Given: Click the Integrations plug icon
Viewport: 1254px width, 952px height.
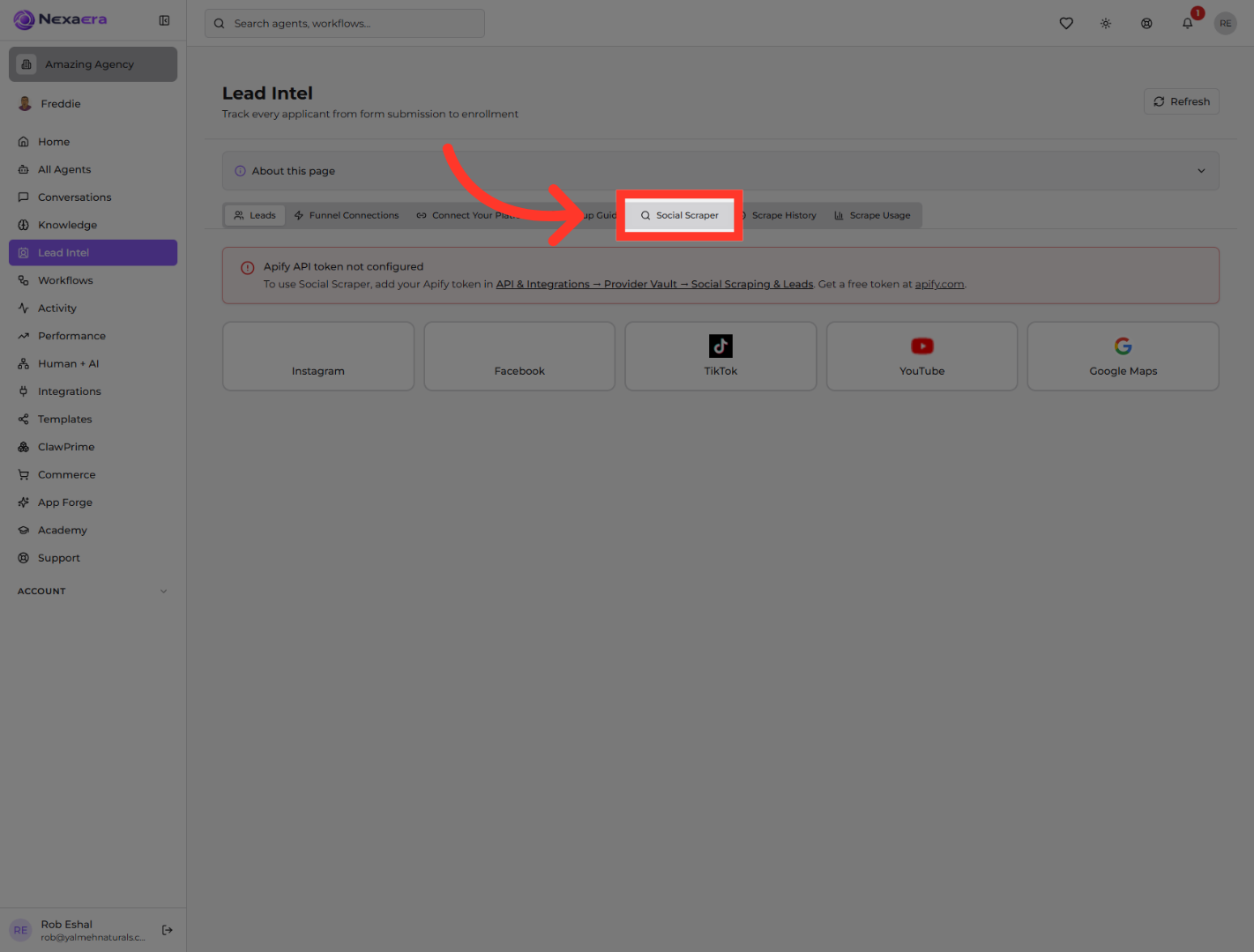Looking at the screenshot, I should tap(24, 391).
